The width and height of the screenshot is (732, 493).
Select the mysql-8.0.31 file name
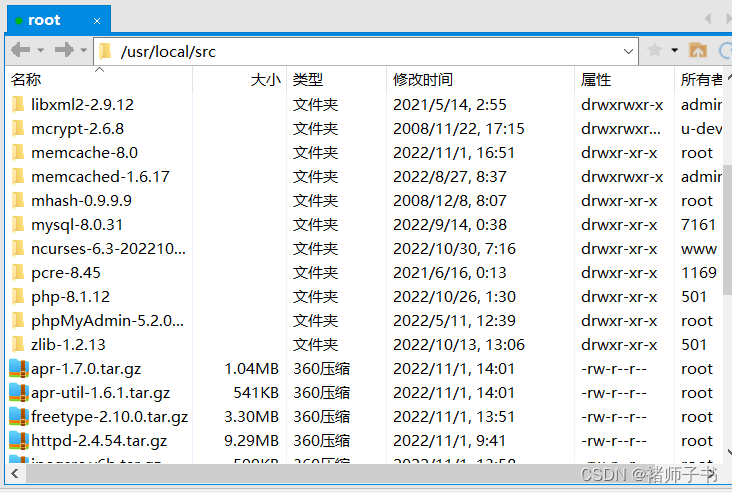click(x=77, y=225)
